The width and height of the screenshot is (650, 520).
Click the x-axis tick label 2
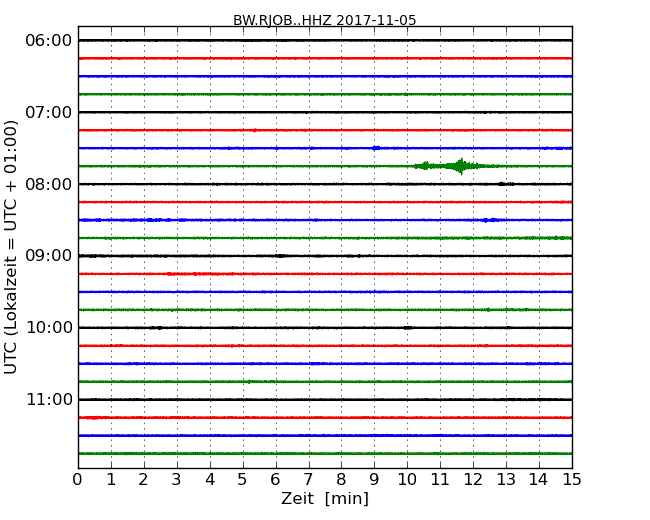[x=143, y=480]
